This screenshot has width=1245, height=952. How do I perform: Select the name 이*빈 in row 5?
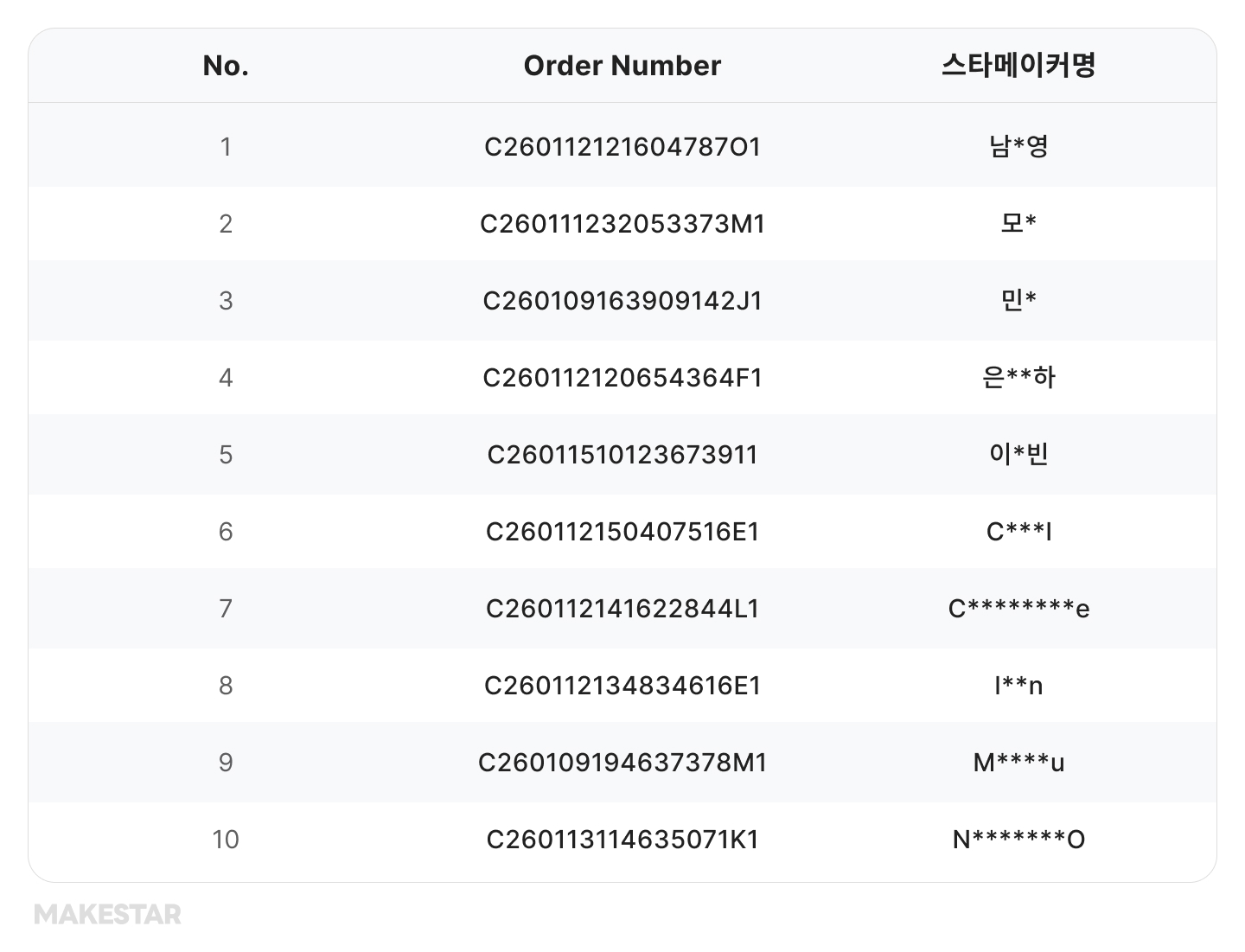click(1018, 455)
